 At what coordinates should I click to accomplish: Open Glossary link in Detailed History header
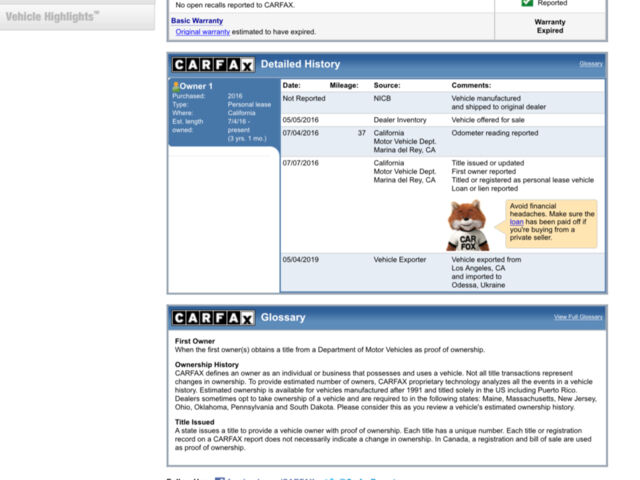pyautogui.click(x=591, y=64)
